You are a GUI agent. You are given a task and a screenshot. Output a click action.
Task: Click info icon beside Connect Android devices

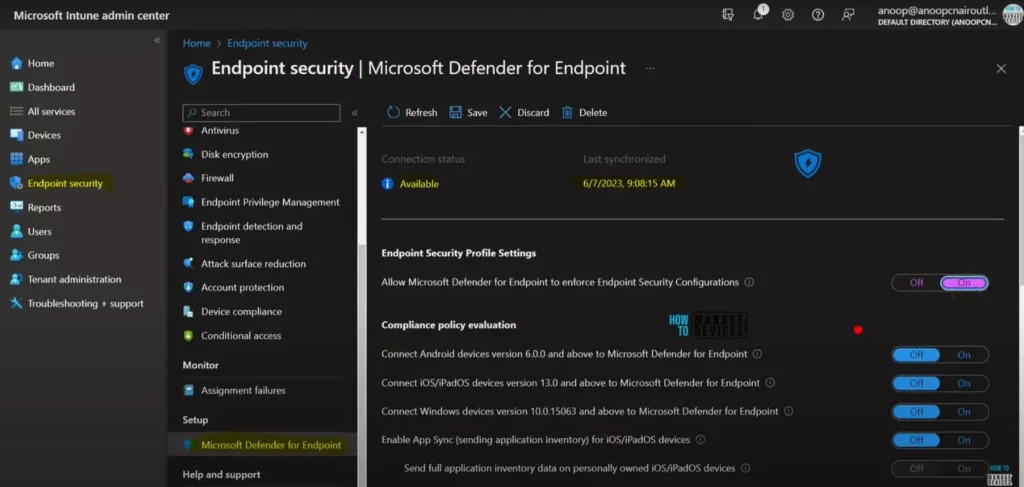pyautogui.click(x=757, y=354)
